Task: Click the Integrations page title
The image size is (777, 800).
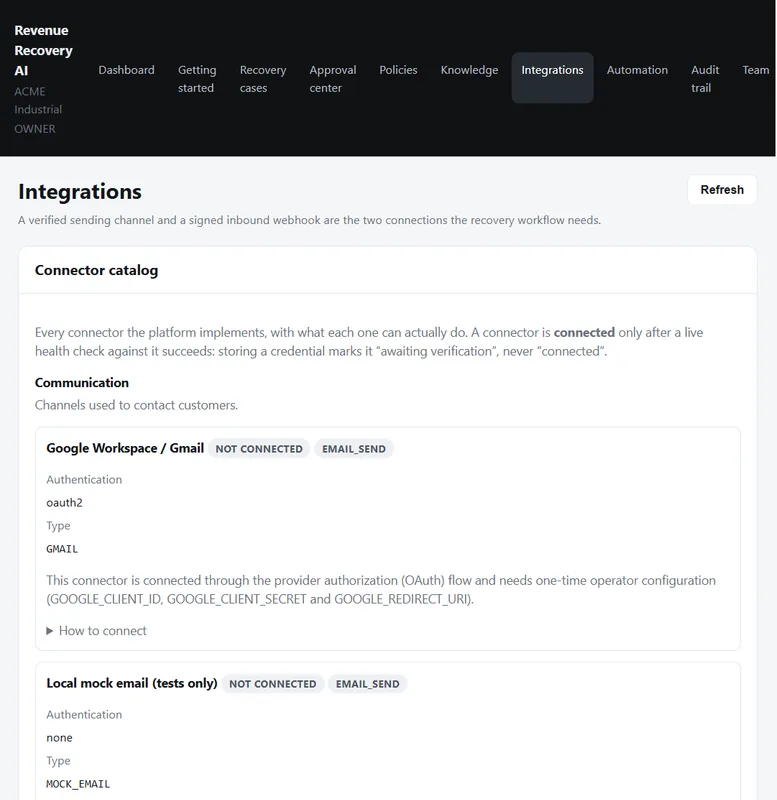Action: tap(80, 192)
